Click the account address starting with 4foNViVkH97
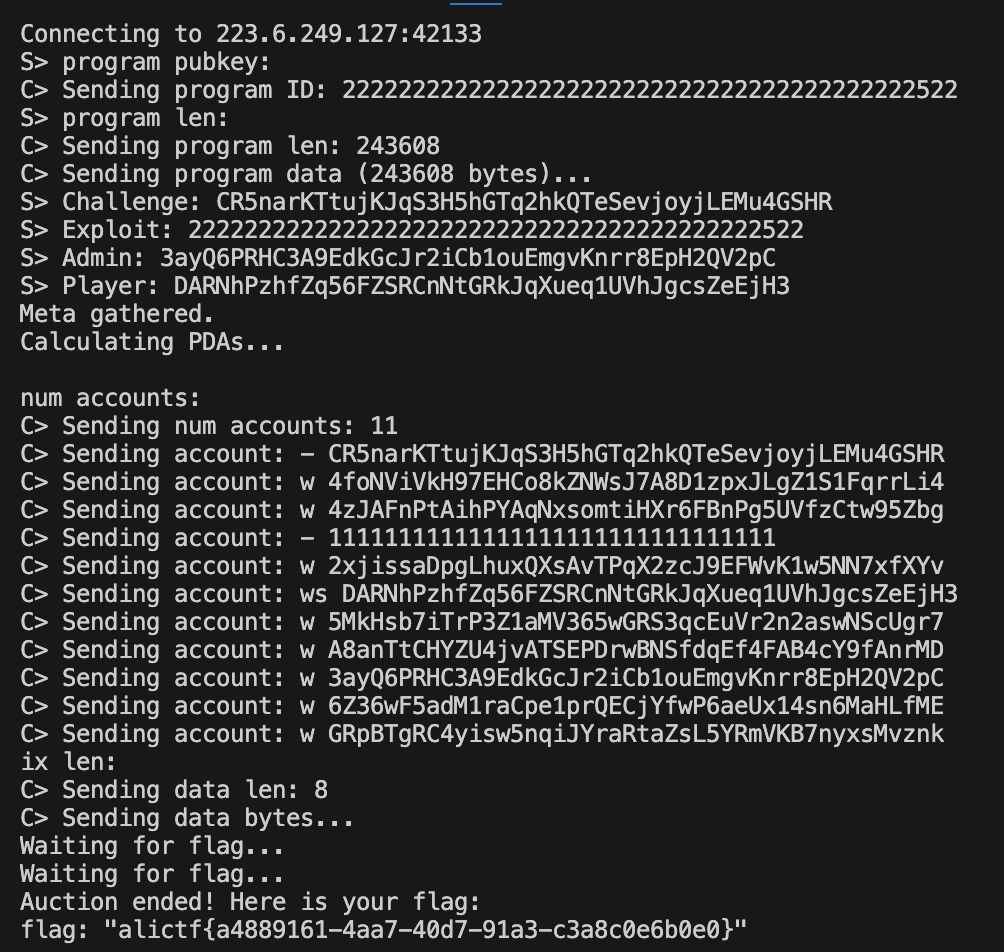This screenshot has width=1004, height=952. coord(635,482)
